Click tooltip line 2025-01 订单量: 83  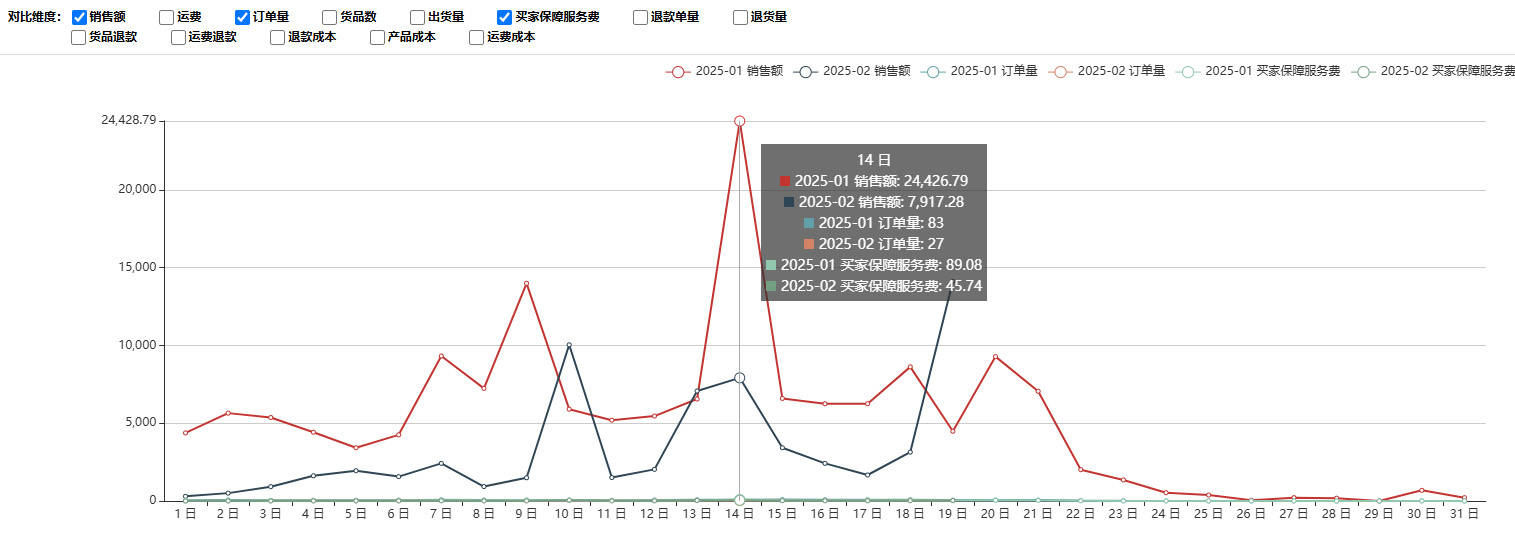874,223
